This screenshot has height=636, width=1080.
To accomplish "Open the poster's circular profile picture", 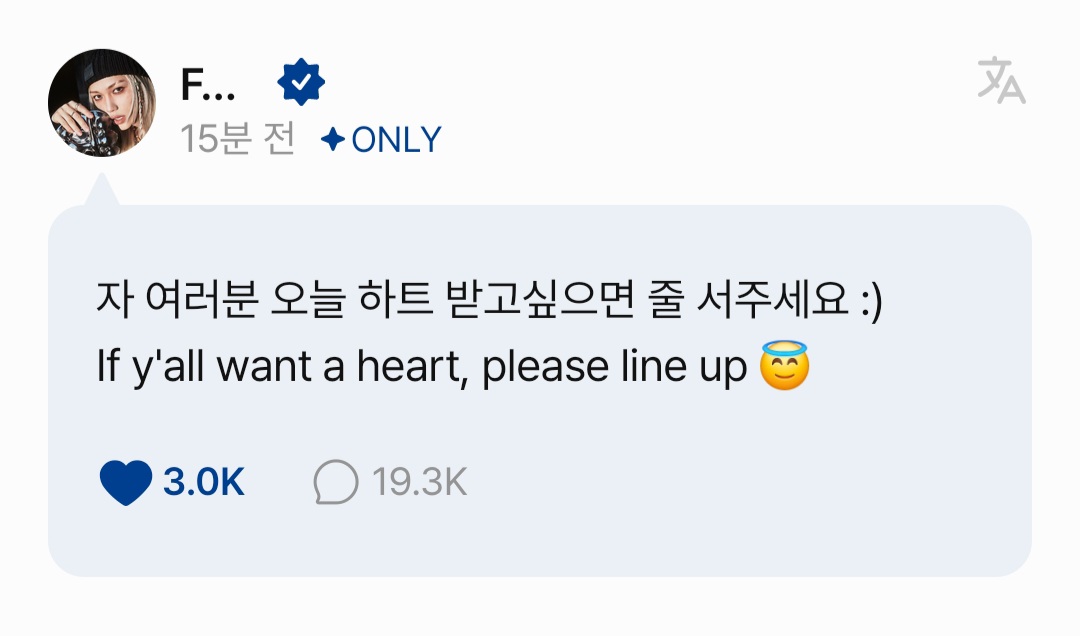I will pos(102,103).
